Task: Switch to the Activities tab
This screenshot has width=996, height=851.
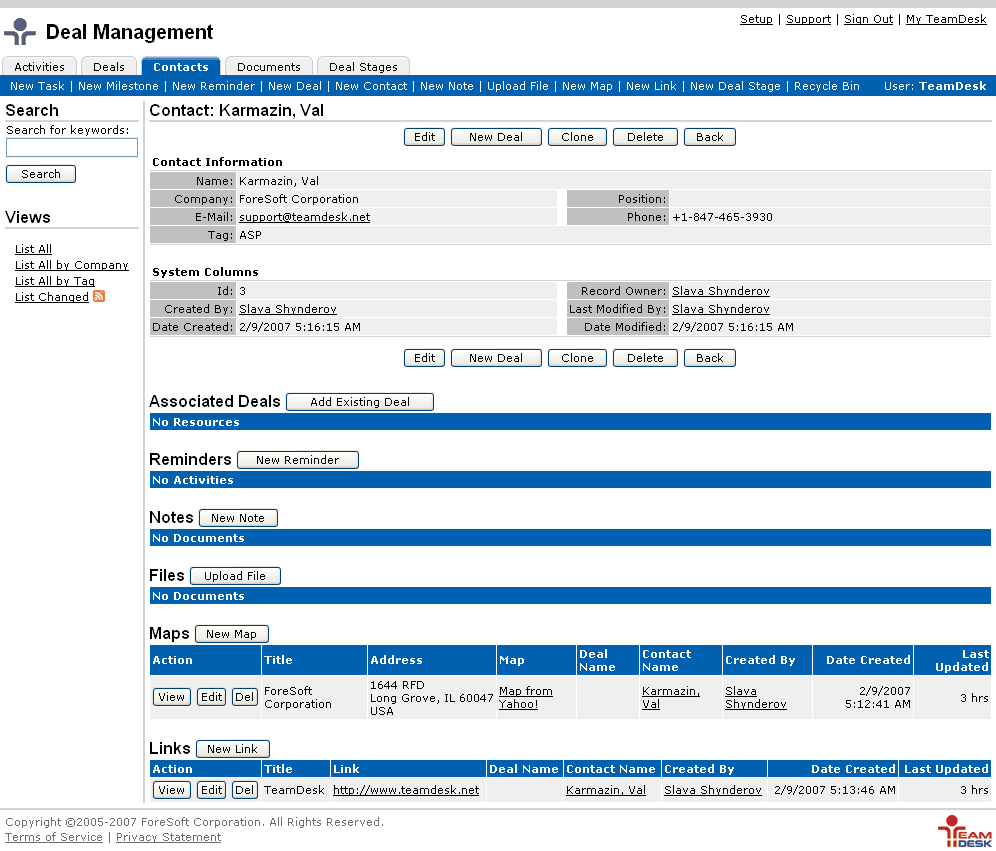Action: click(x=39, y=67)
